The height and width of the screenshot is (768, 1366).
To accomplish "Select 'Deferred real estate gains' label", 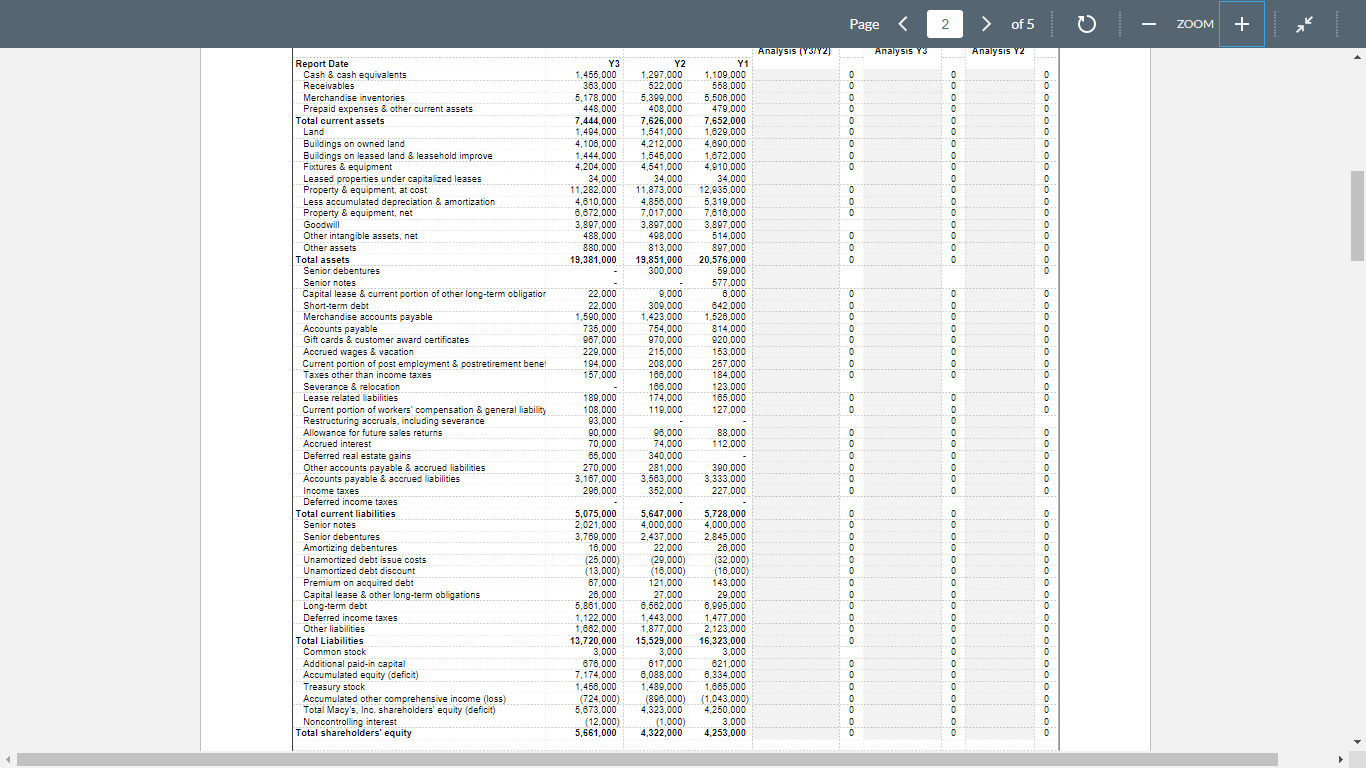I will coord(357,456).
